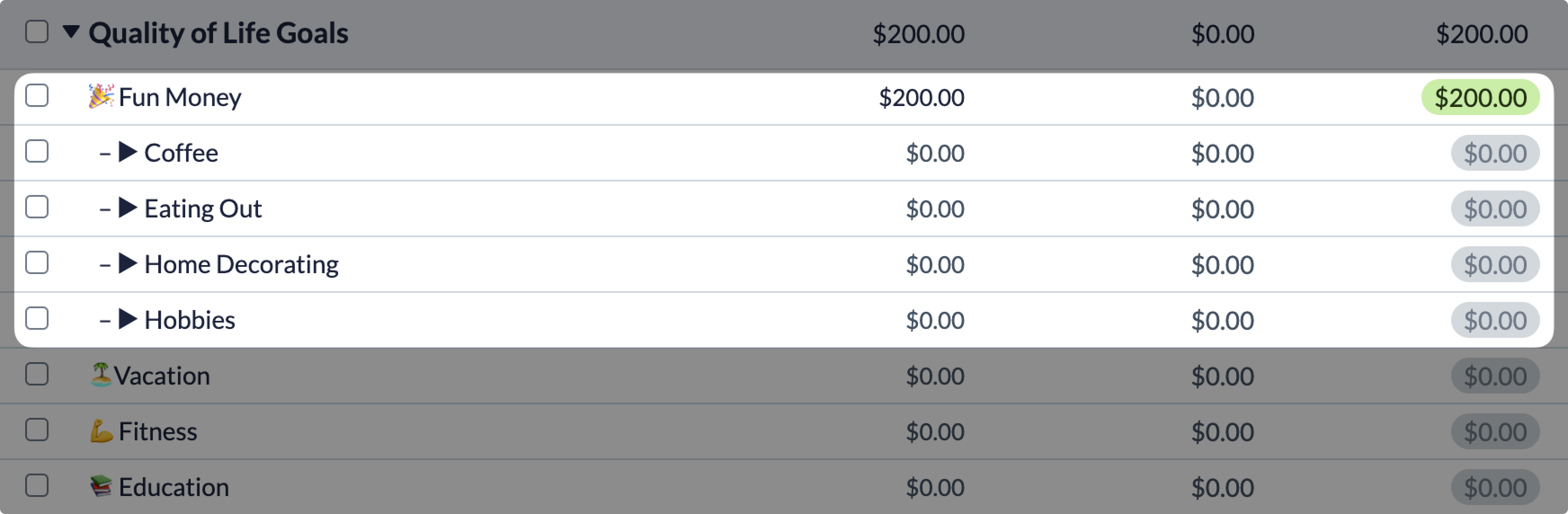Tick the Fun Money checkbox
The height and width of the screenshot is (514, 1568).
(x=36, y=96)
